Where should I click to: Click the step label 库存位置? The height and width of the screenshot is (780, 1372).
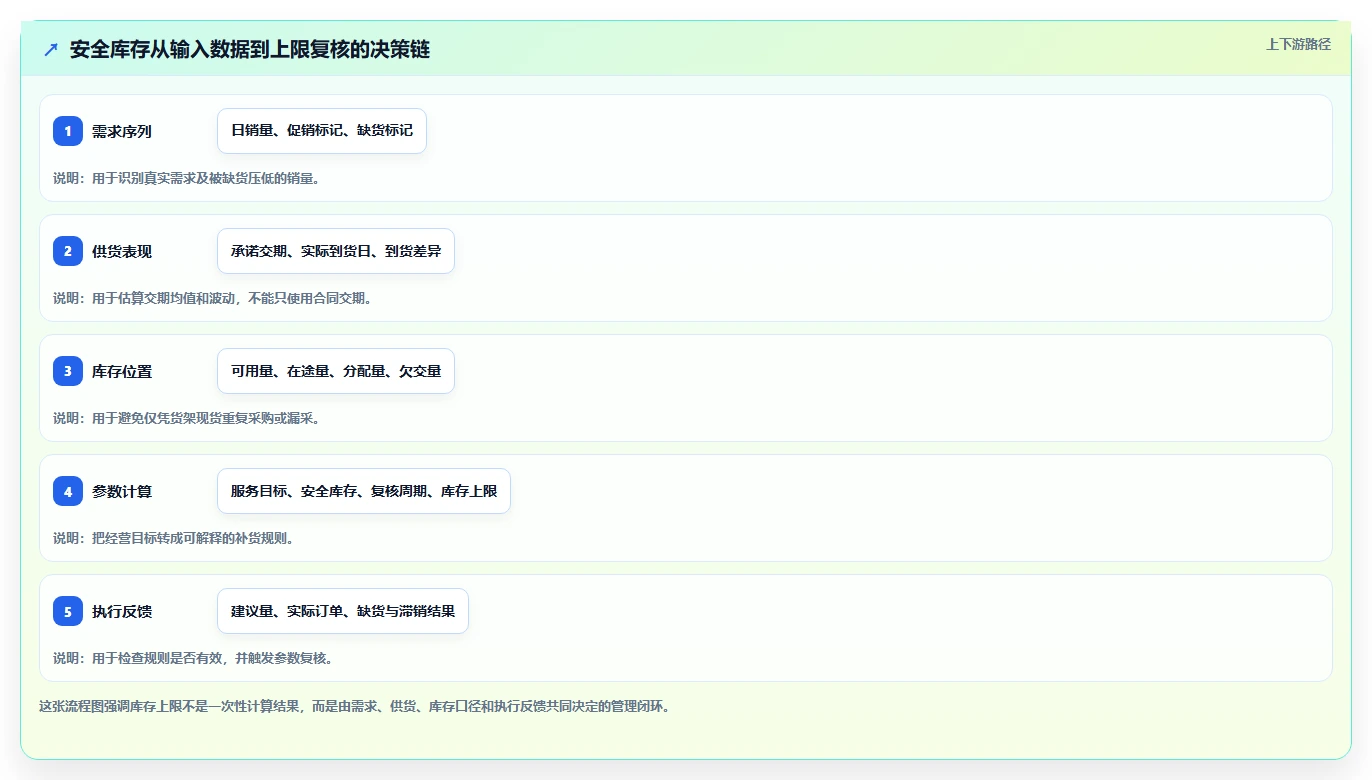pyautogui.click(x=122, y=371)
